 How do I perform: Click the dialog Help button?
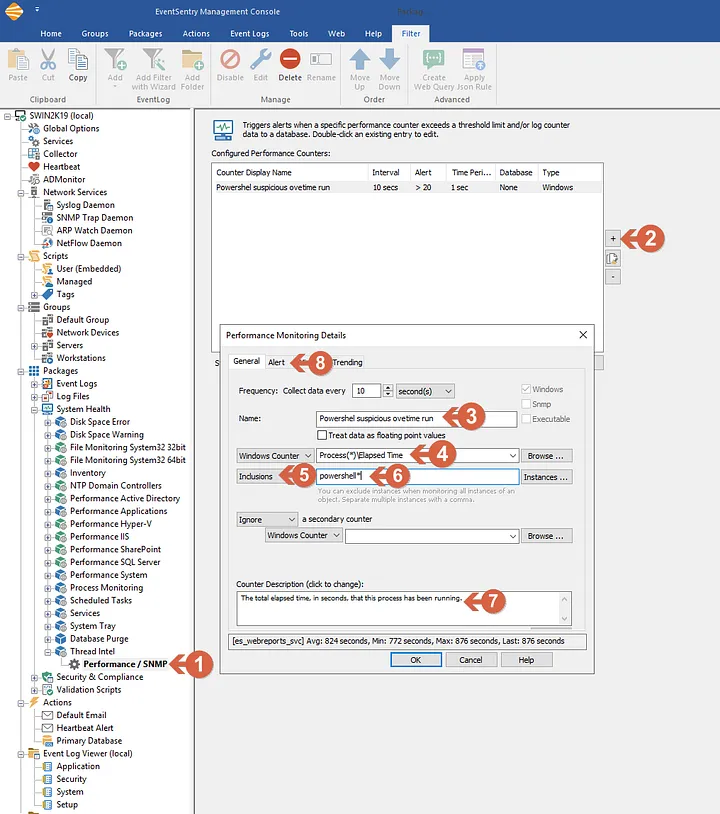pos(526,660)
